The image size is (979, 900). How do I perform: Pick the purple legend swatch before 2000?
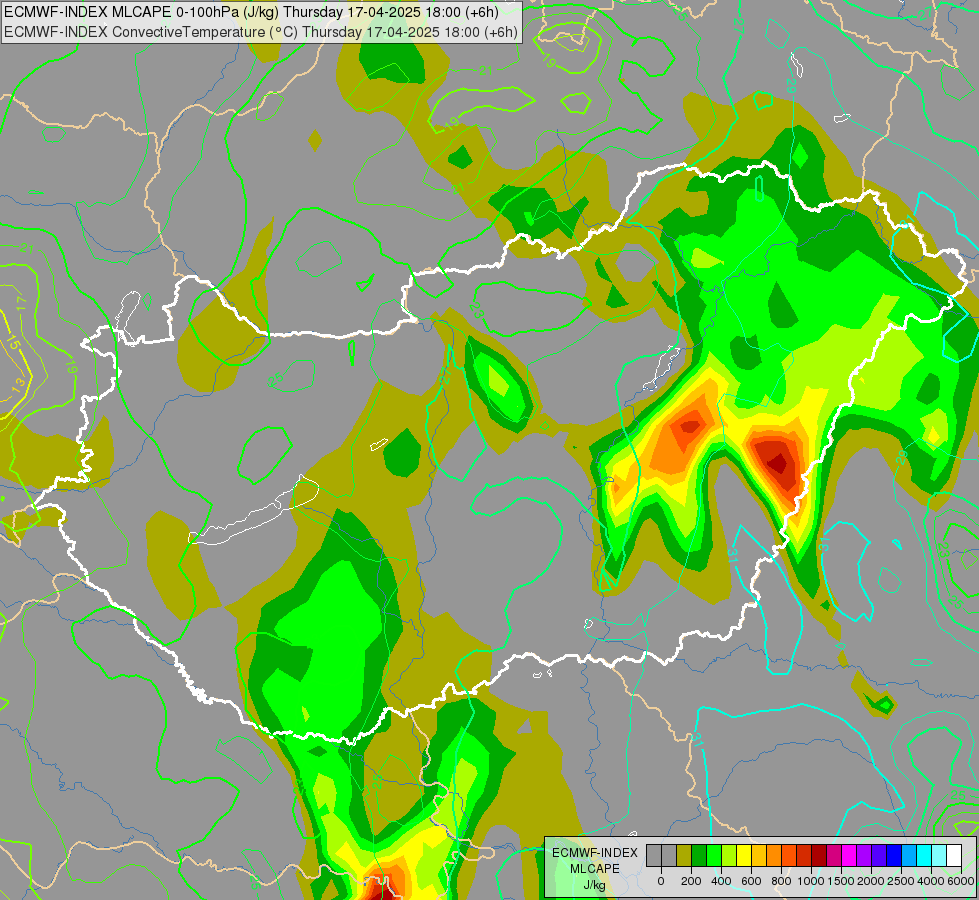[865, 856]
